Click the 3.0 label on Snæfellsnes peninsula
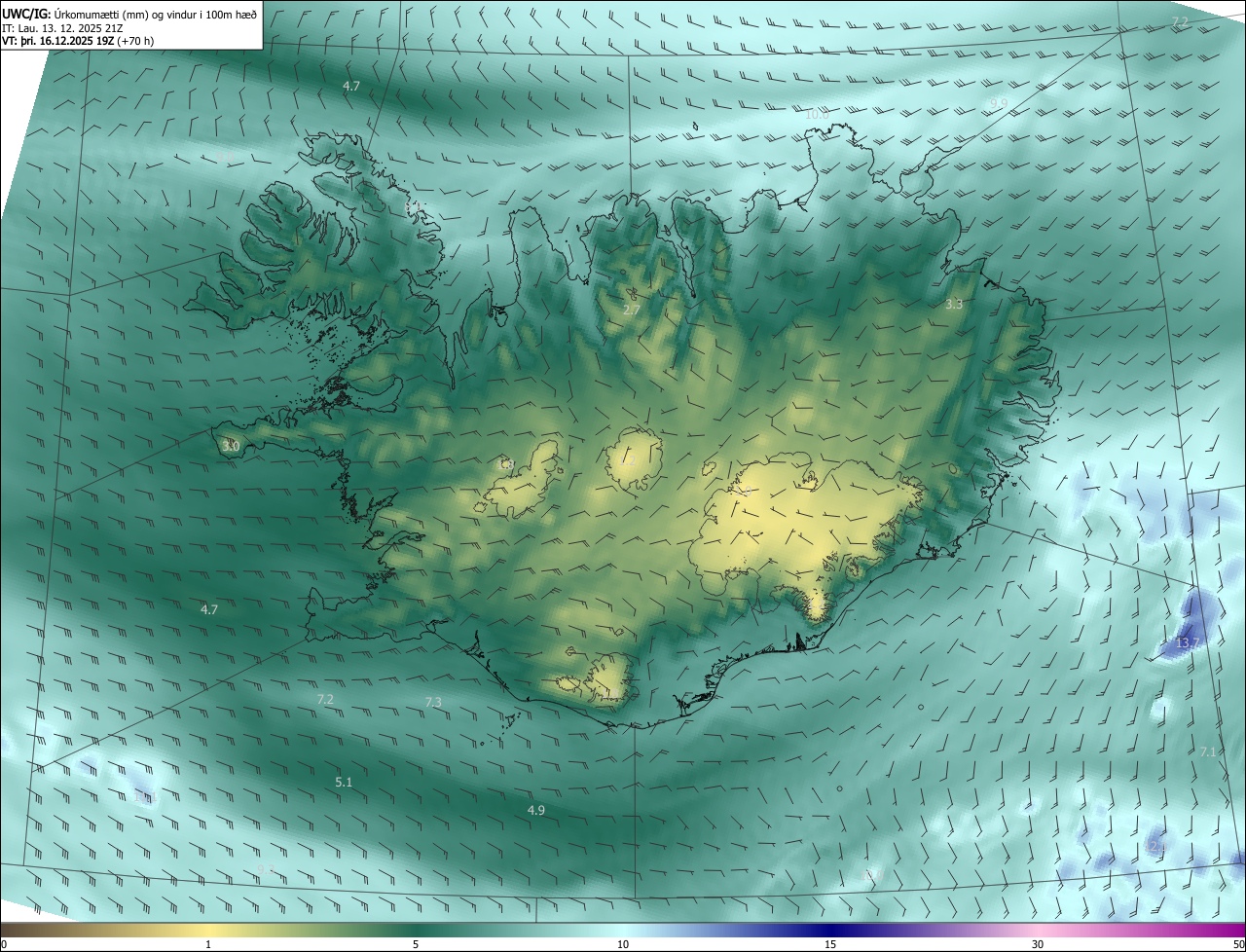Screen dimensions: 1246x952 point(231,447)
